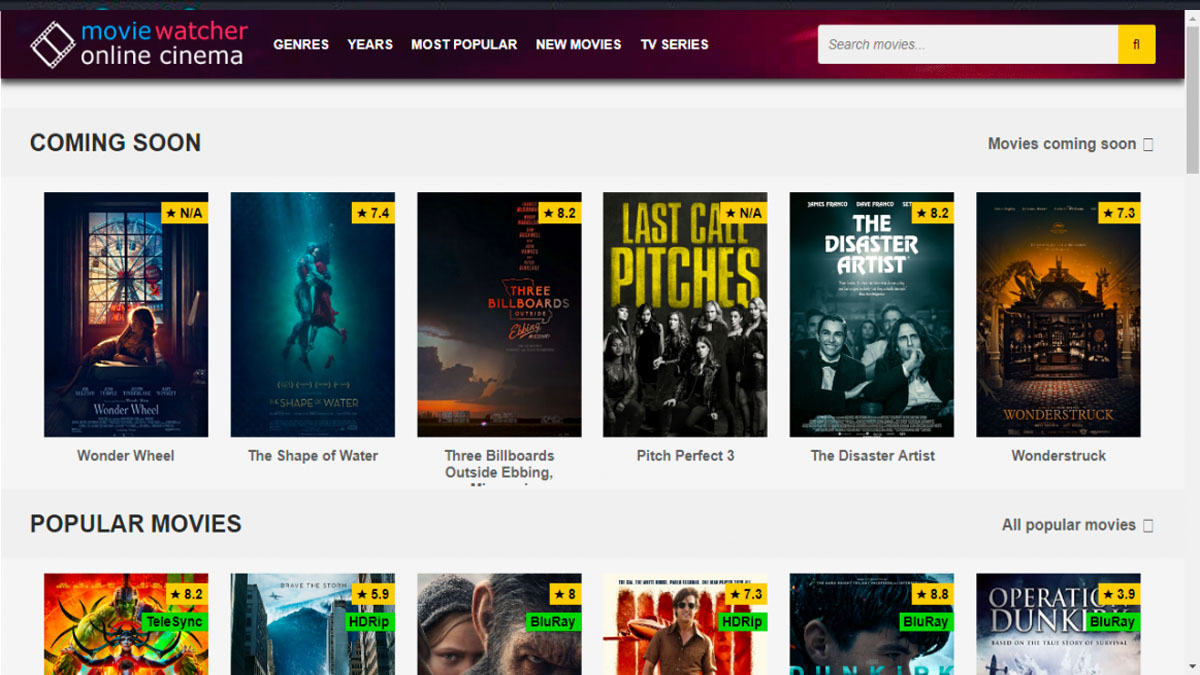The width and height of the screenshot is (1200, 675).
Task: Click the 7.4 star rating badge
Action: (373, 213)
